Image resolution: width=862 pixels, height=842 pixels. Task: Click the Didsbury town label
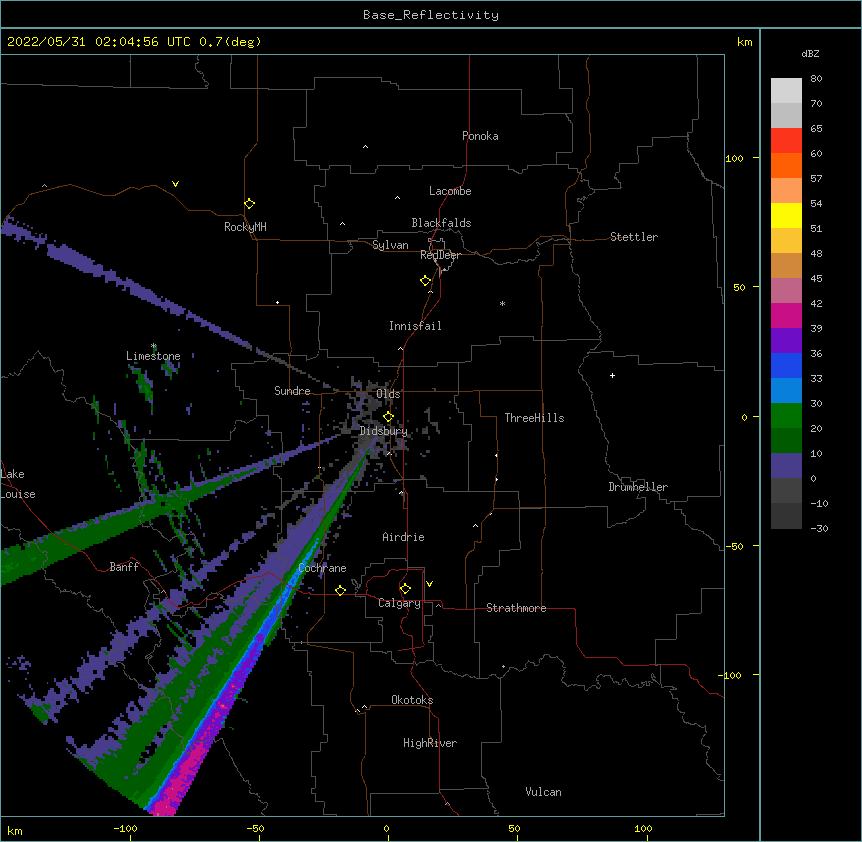384,431
